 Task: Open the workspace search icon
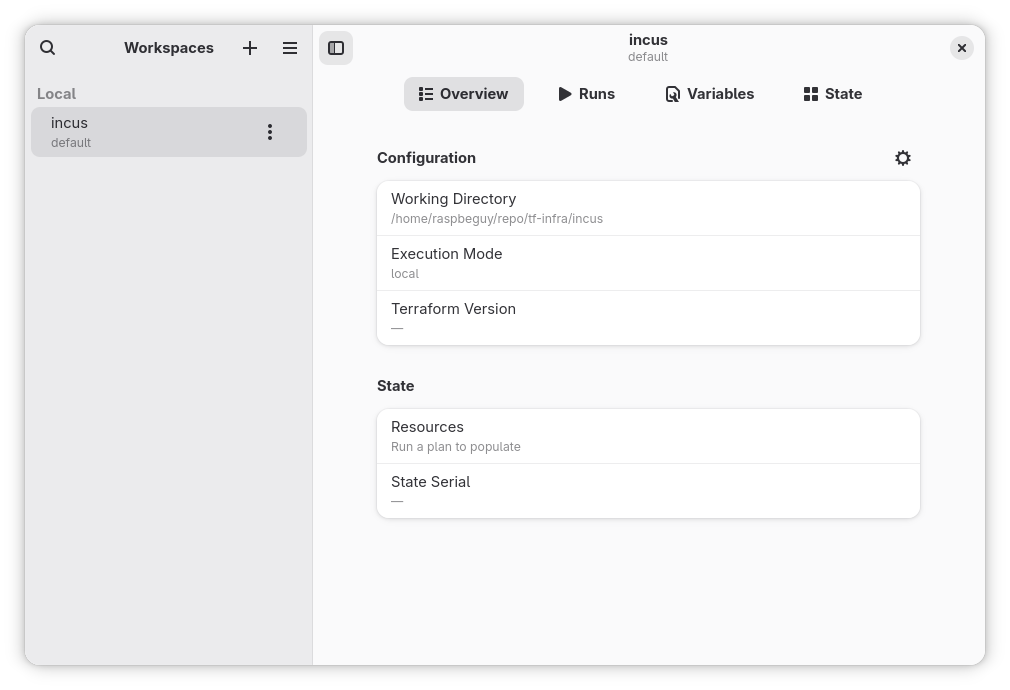(48, 48)
